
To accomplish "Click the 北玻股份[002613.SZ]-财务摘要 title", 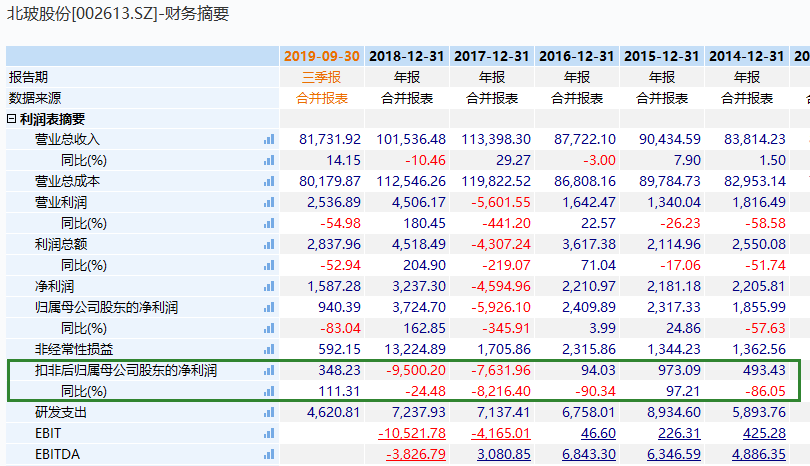I will tap(118, 13).
